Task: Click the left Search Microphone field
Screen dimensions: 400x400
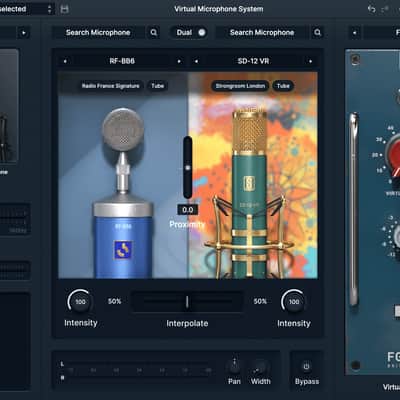Action: tap(98, 32)
